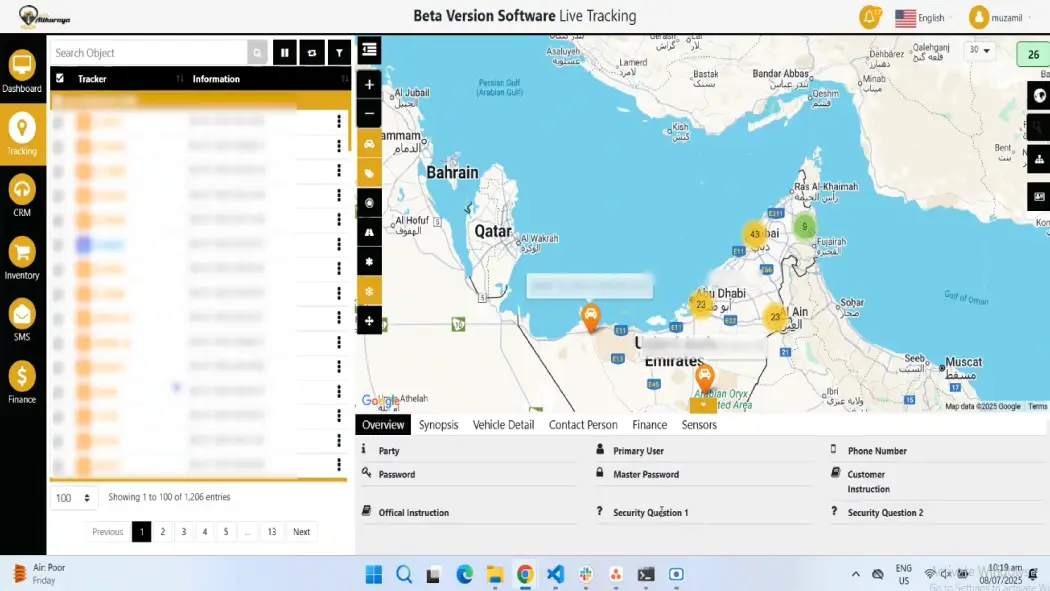Open the map refresh interval dropdown showing 30

point(980,50)
